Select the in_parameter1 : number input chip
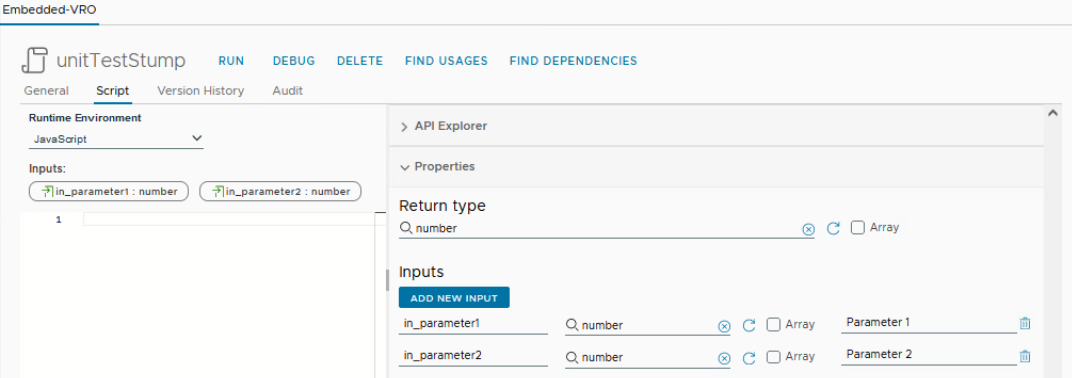The height and width of the screenshot is (378, 1072). tap(109, 191)
